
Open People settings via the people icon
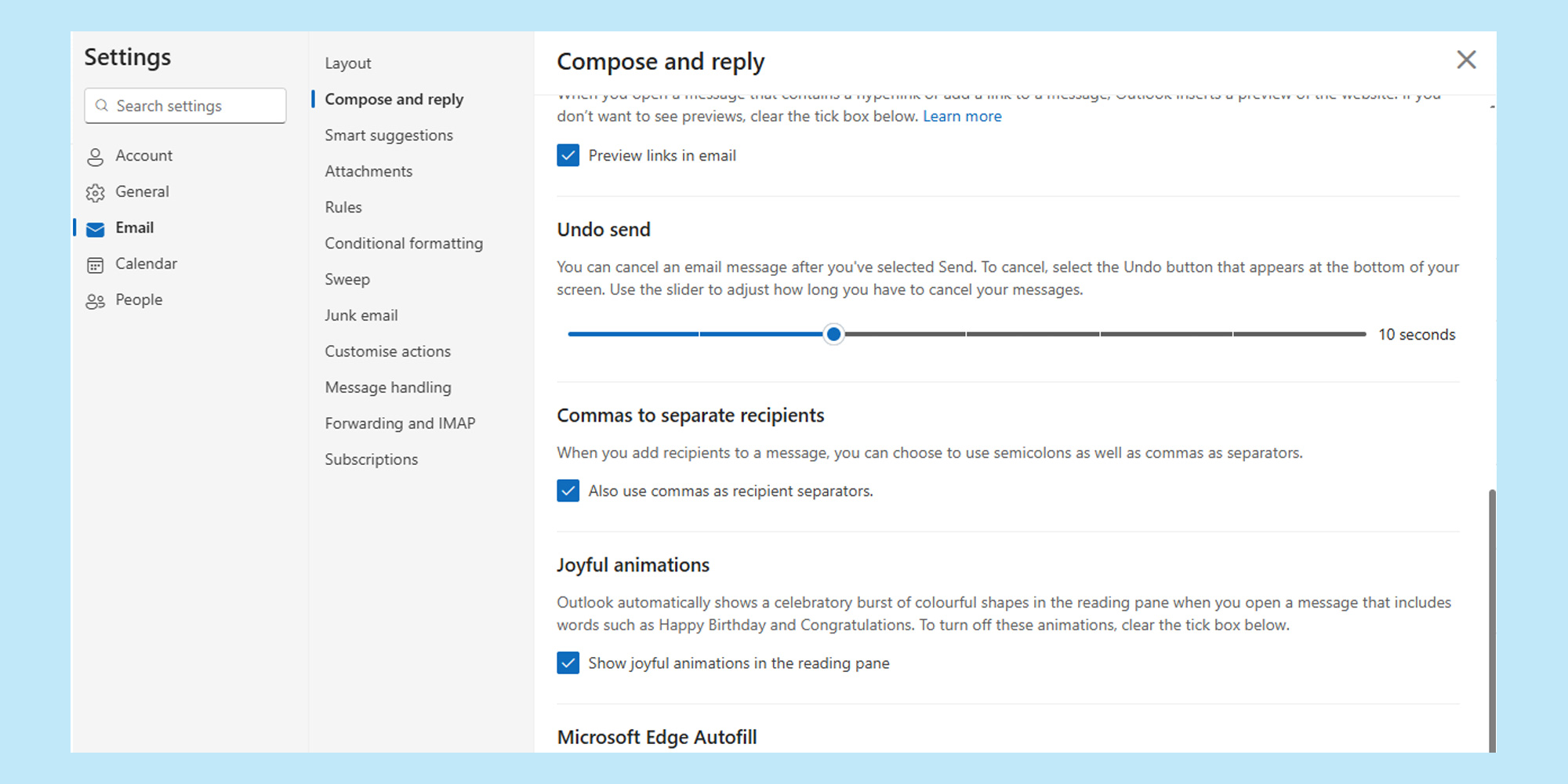coord(95,299)
